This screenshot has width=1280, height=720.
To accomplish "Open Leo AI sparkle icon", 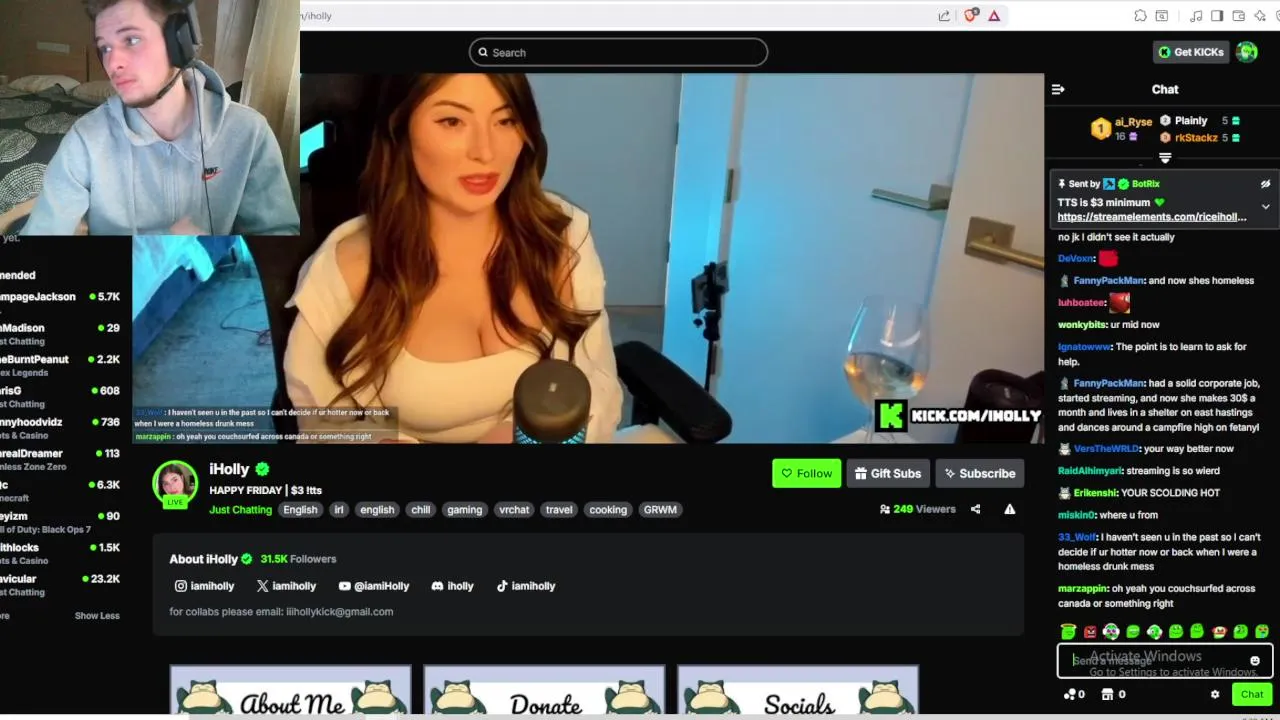I will click(x=1260, y=16).
